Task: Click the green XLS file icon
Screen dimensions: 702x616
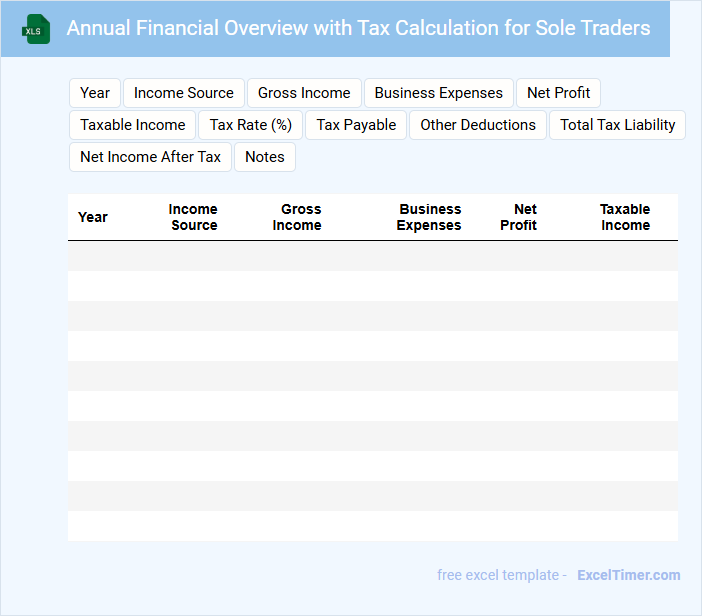Action: click(x=36, y=29)
